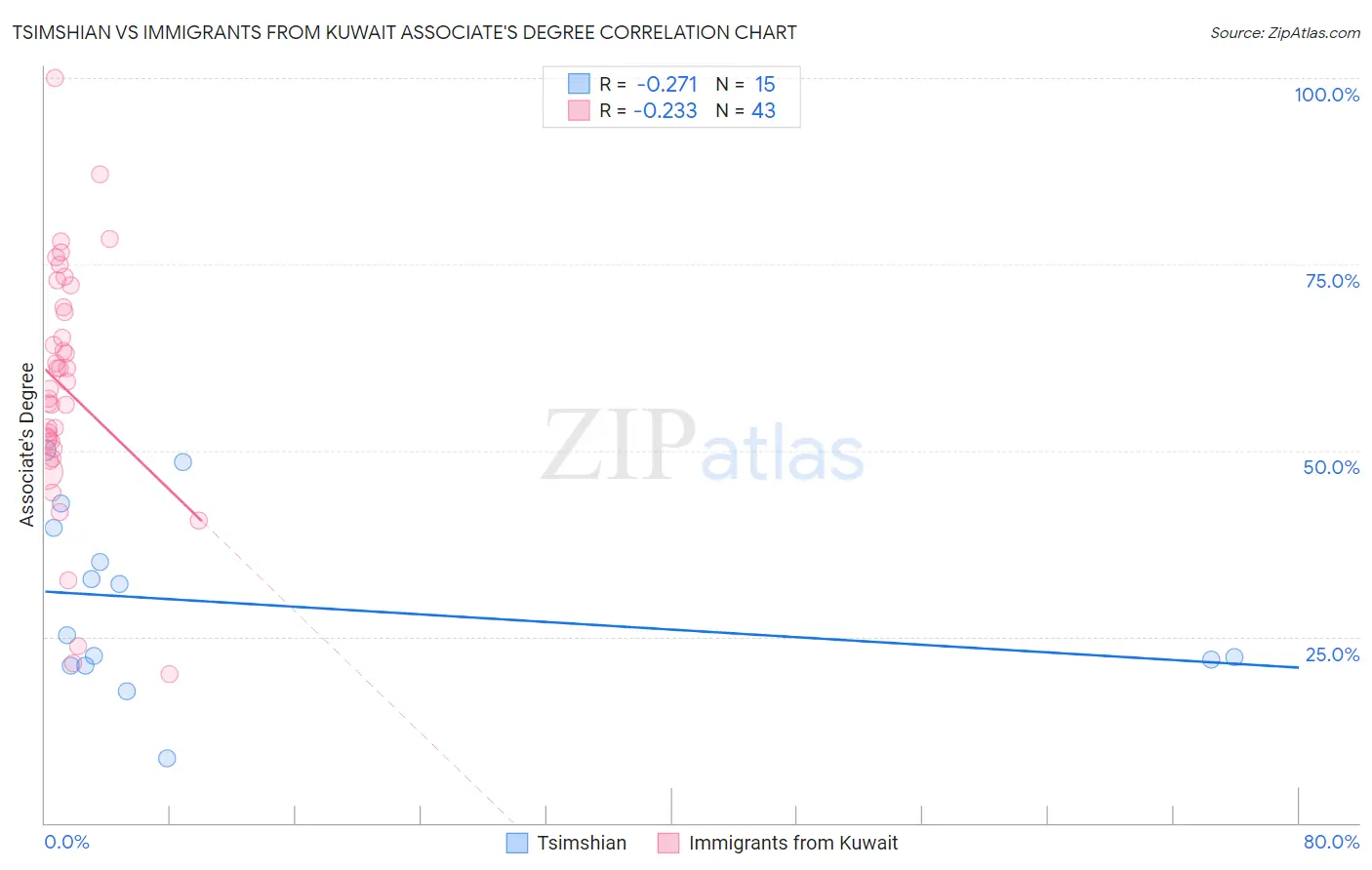This screenshot has width=1372, height=870.
Task: Click the blue point near 50% gridline
Action: click(x=182, y=461)
